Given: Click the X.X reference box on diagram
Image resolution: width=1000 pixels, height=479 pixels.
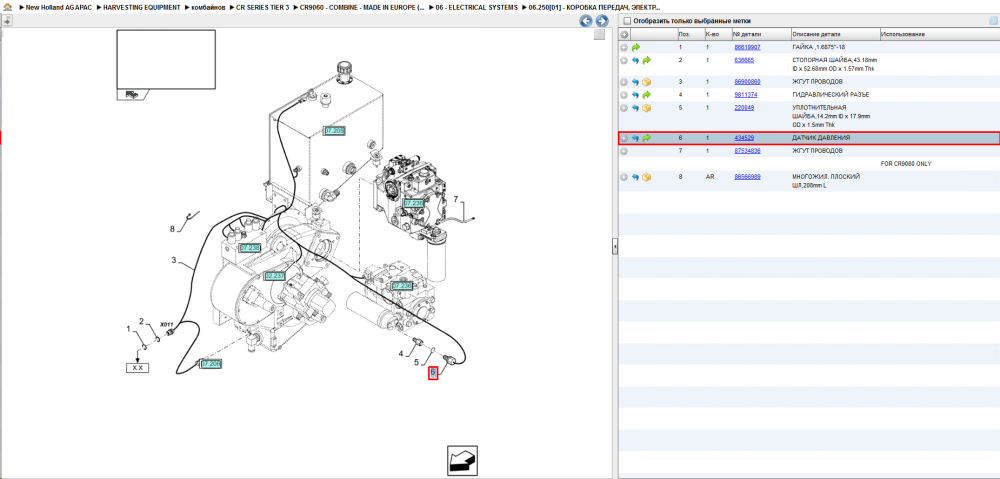Looking at the screenshot, I should [137, 368].
